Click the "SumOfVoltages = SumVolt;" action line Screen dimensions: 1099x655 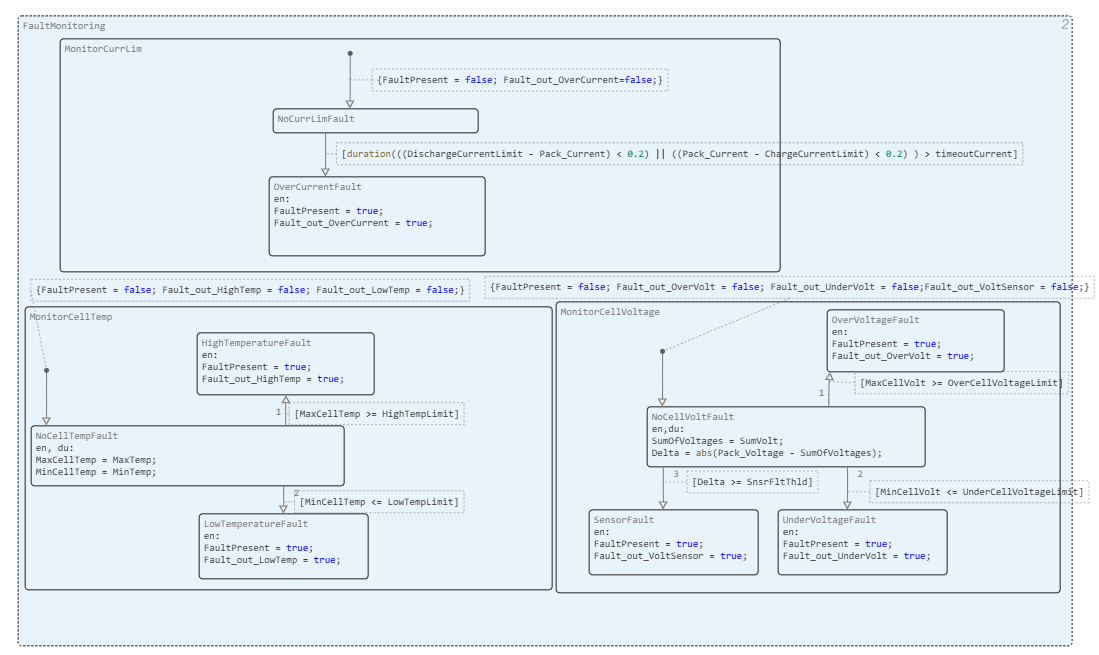pos(718,441)
